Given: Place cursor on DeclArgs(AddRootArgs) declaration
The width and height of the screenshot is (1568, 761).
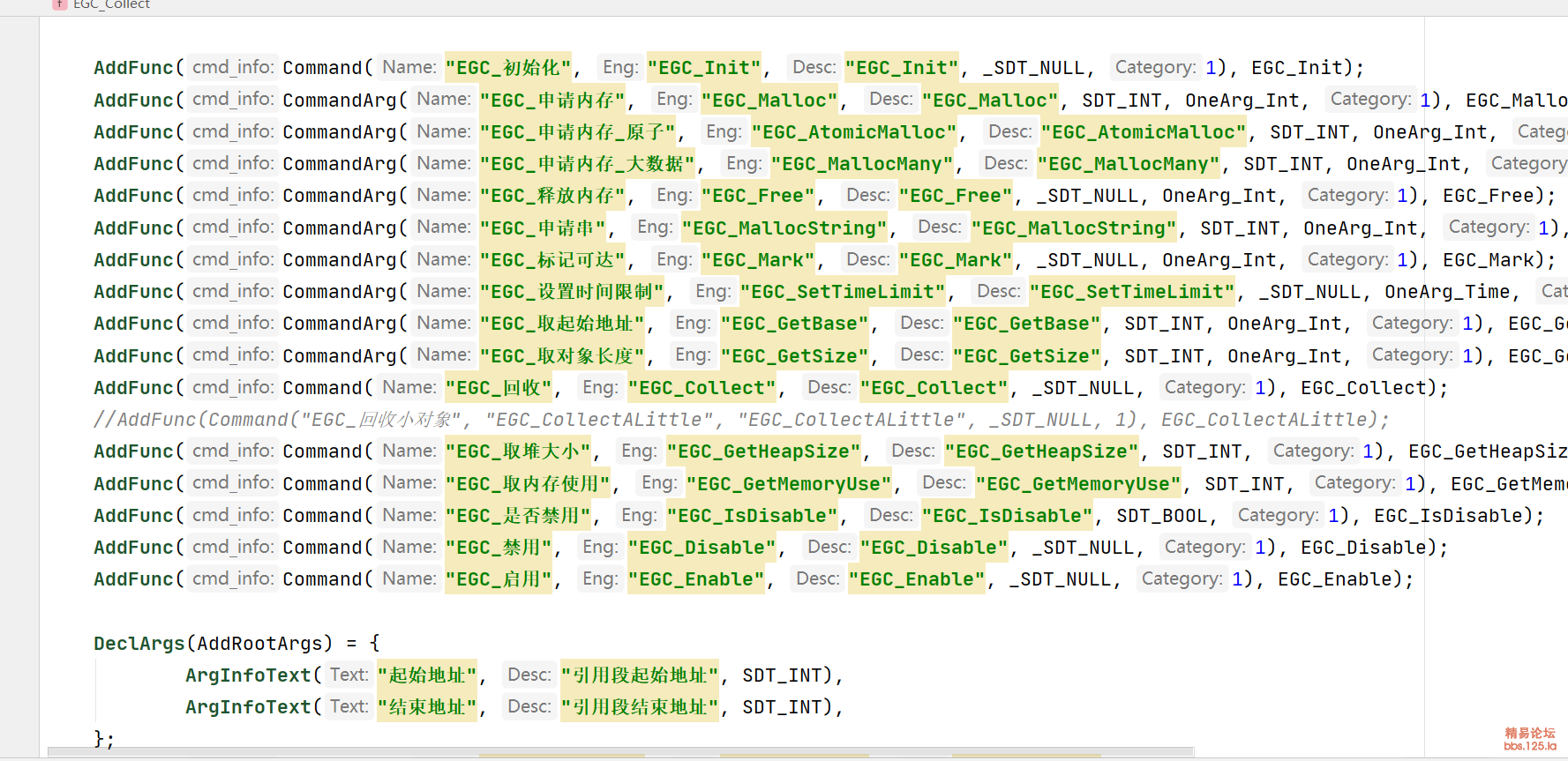Looking at the screenshot, I should point(214,643).
